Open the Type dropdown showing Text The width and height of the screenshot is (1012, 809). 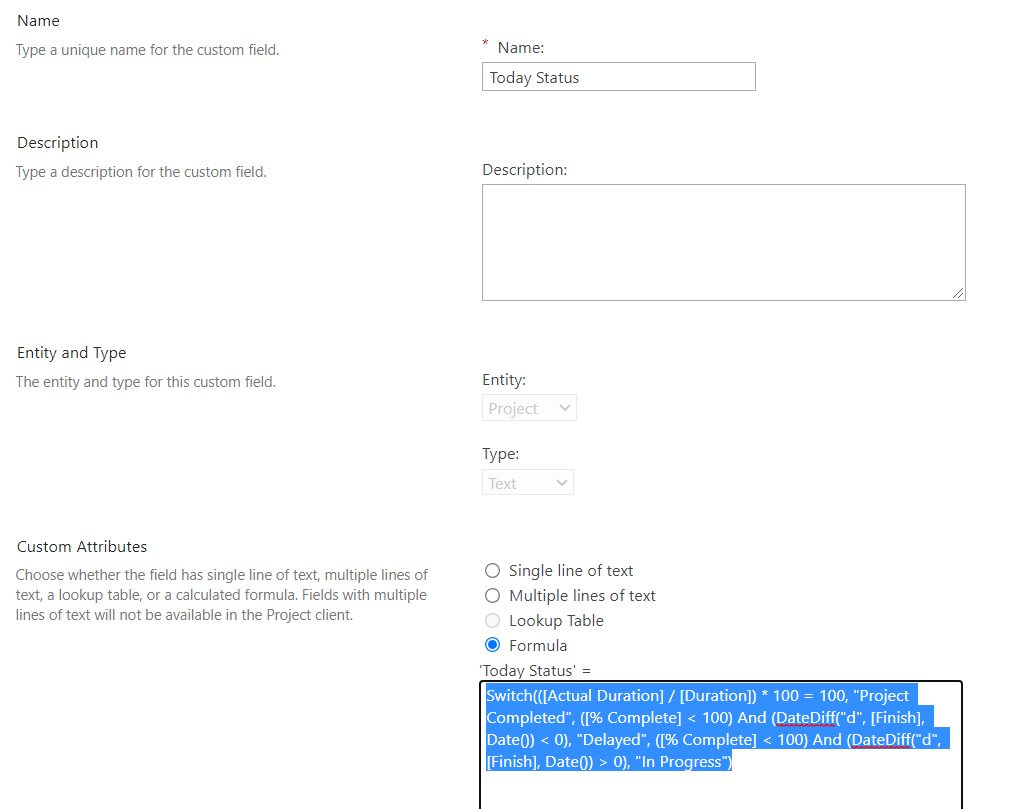click(528, 483)
